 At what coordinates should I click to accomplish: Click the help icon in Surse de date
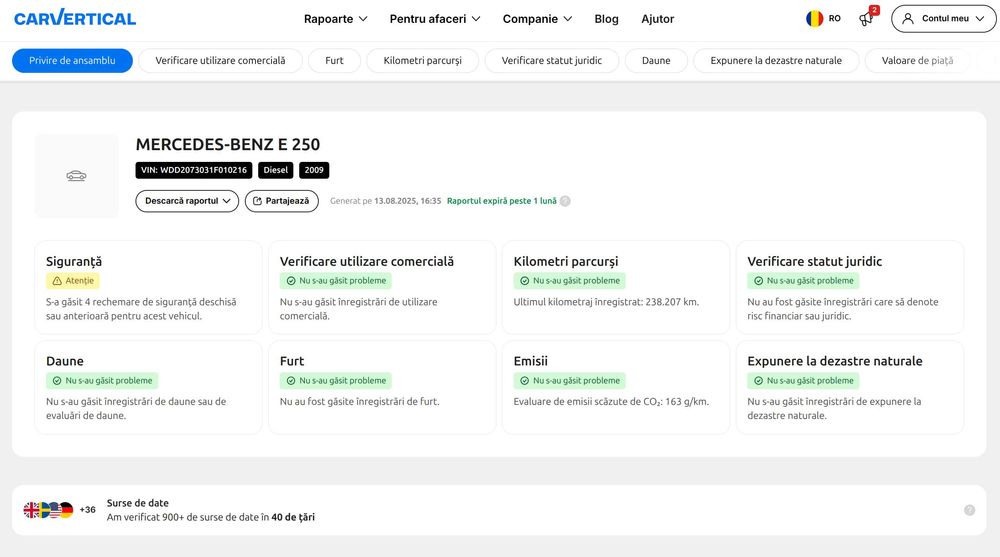[969, 510]
